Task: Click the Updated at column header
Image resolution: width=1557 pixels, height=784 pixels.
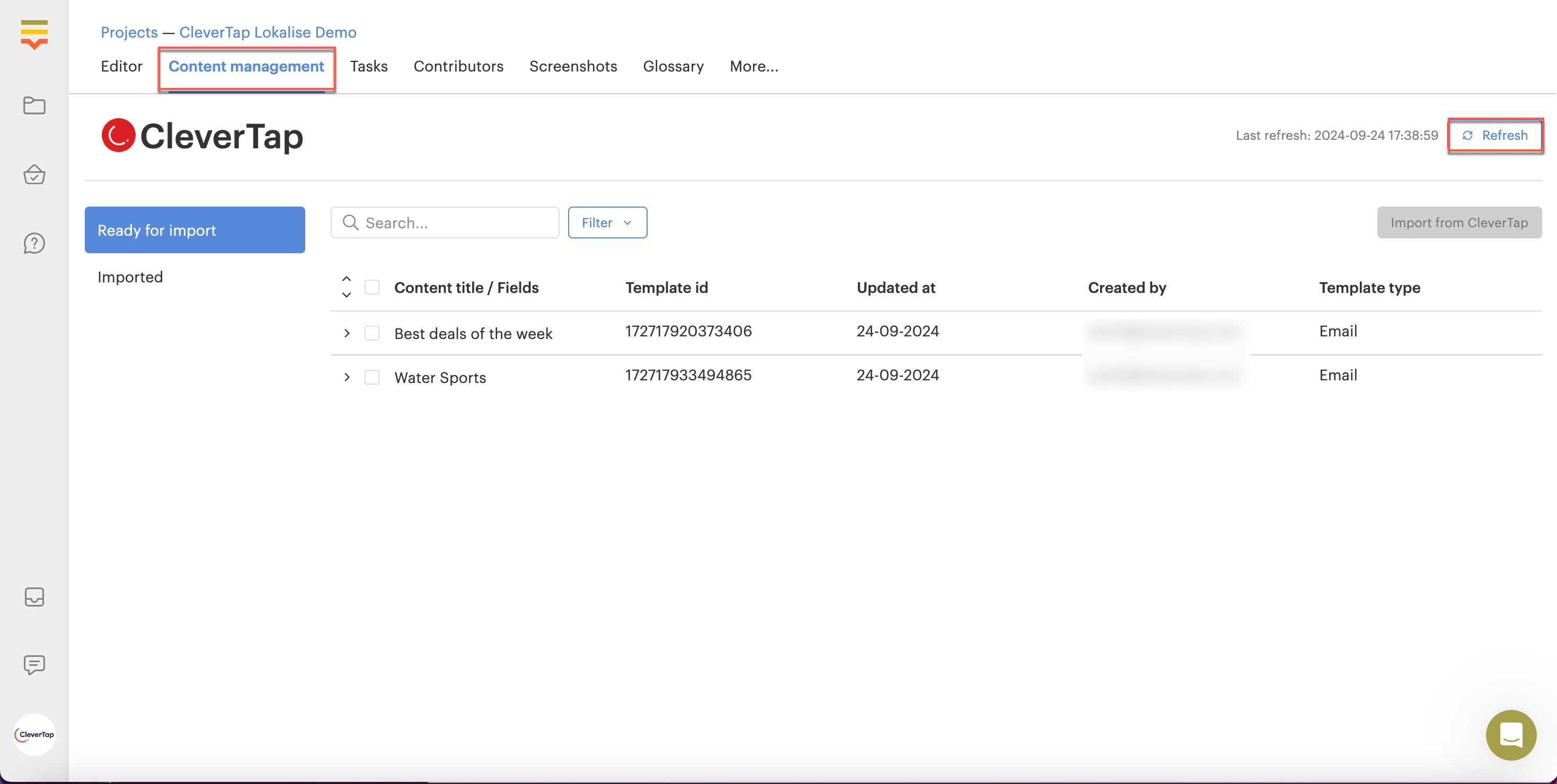Action: pos(896,288)
